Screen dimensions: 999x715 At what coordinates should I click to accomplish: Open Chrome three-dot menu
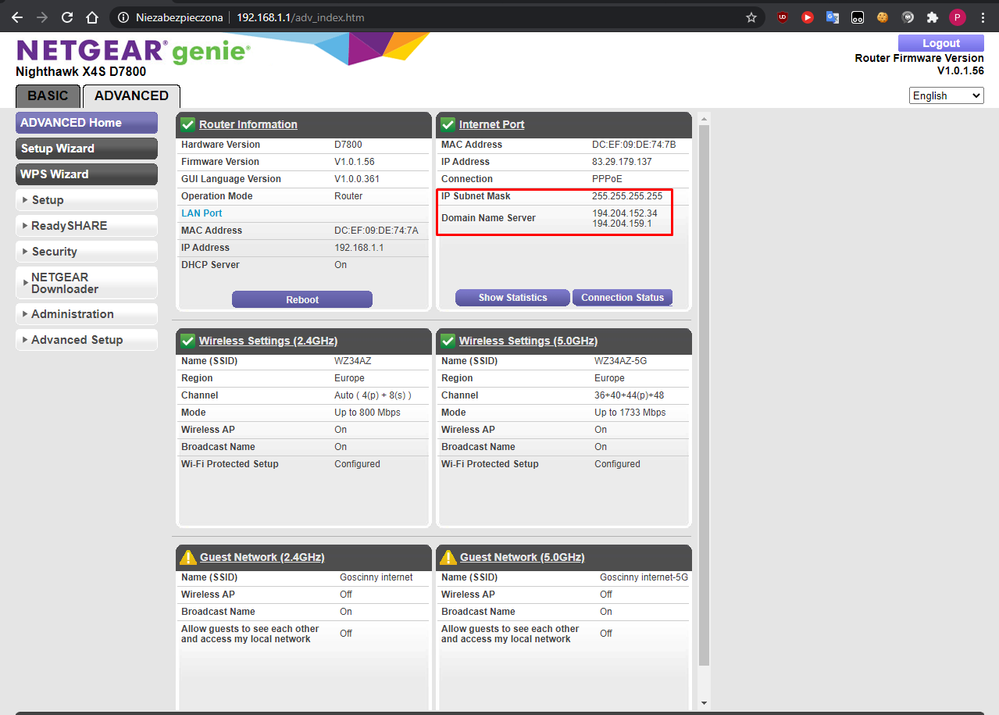click(x=982, y=17)
